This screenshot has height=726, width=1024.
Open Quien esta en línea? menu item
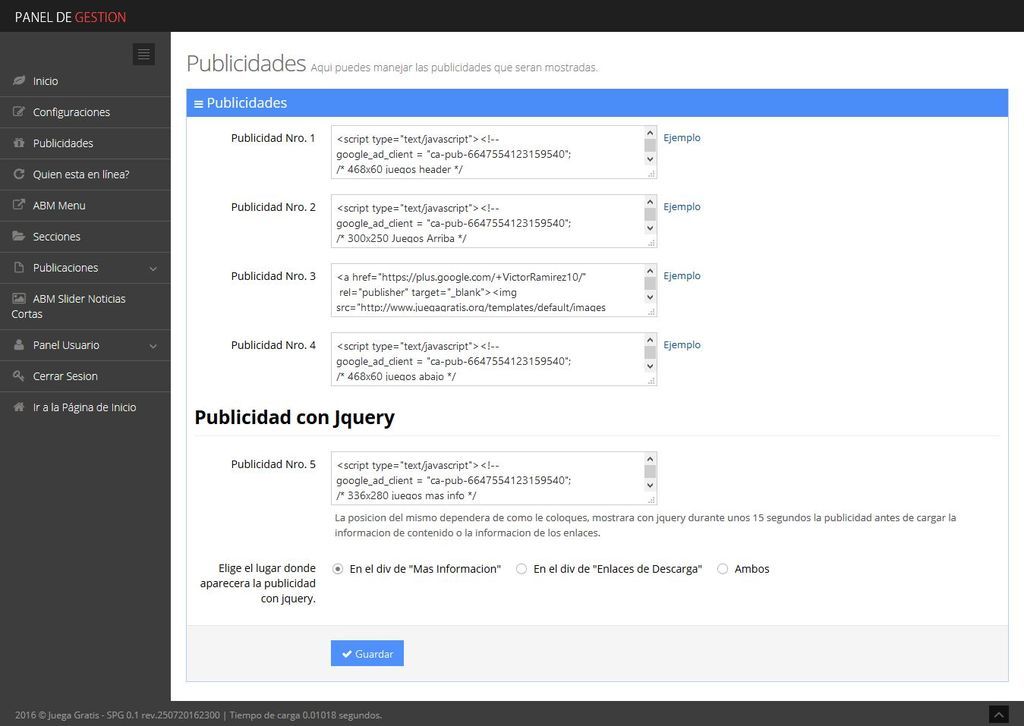(x=85, y=174)
